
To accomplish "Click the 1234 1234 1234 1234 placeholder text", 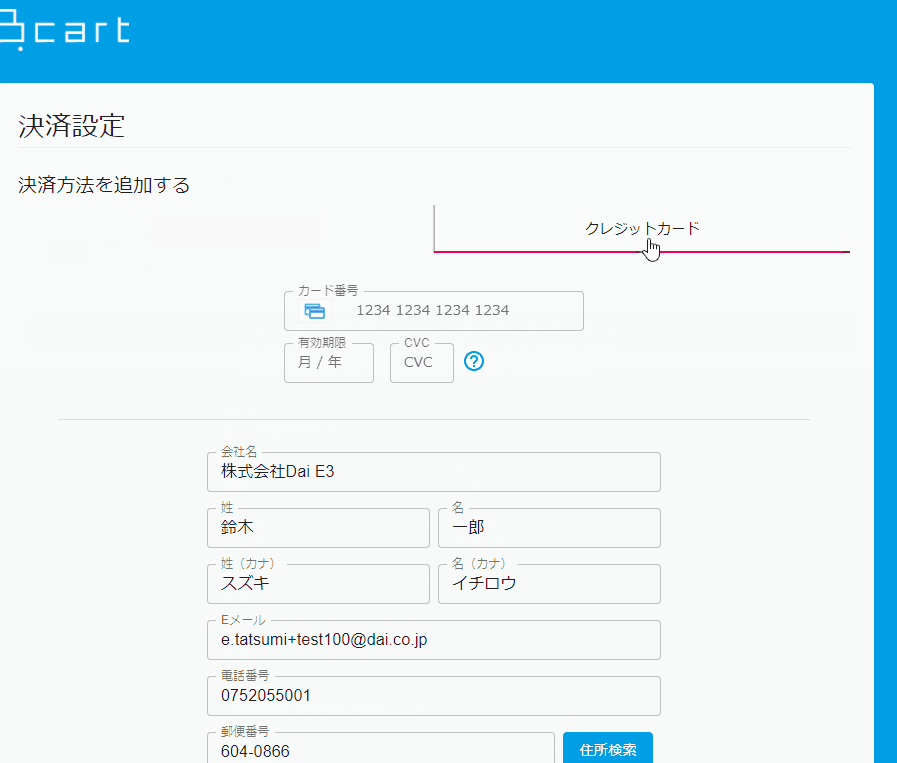I will click(x=432, y=311).
